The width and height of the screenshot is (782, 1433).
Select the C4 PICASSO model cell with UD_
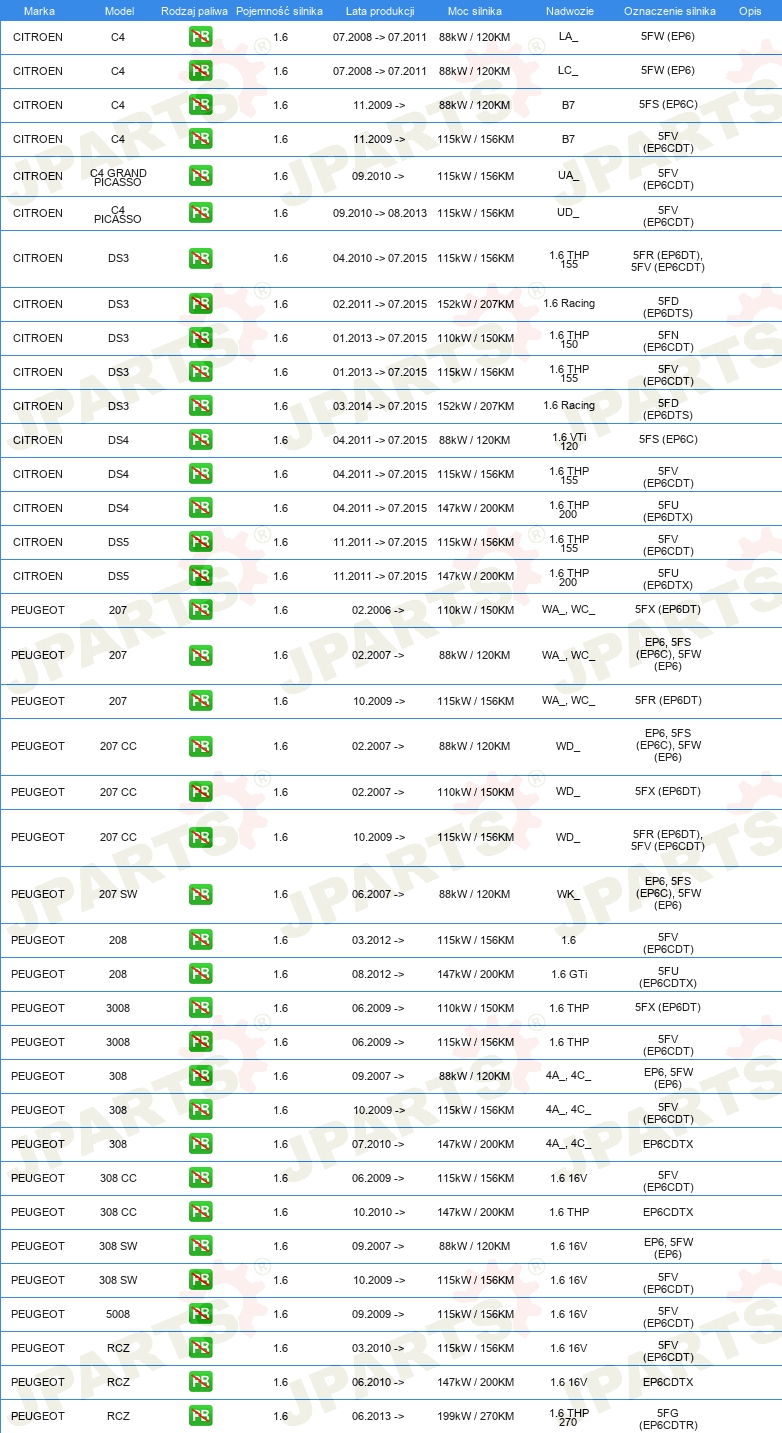pos(118,214)
